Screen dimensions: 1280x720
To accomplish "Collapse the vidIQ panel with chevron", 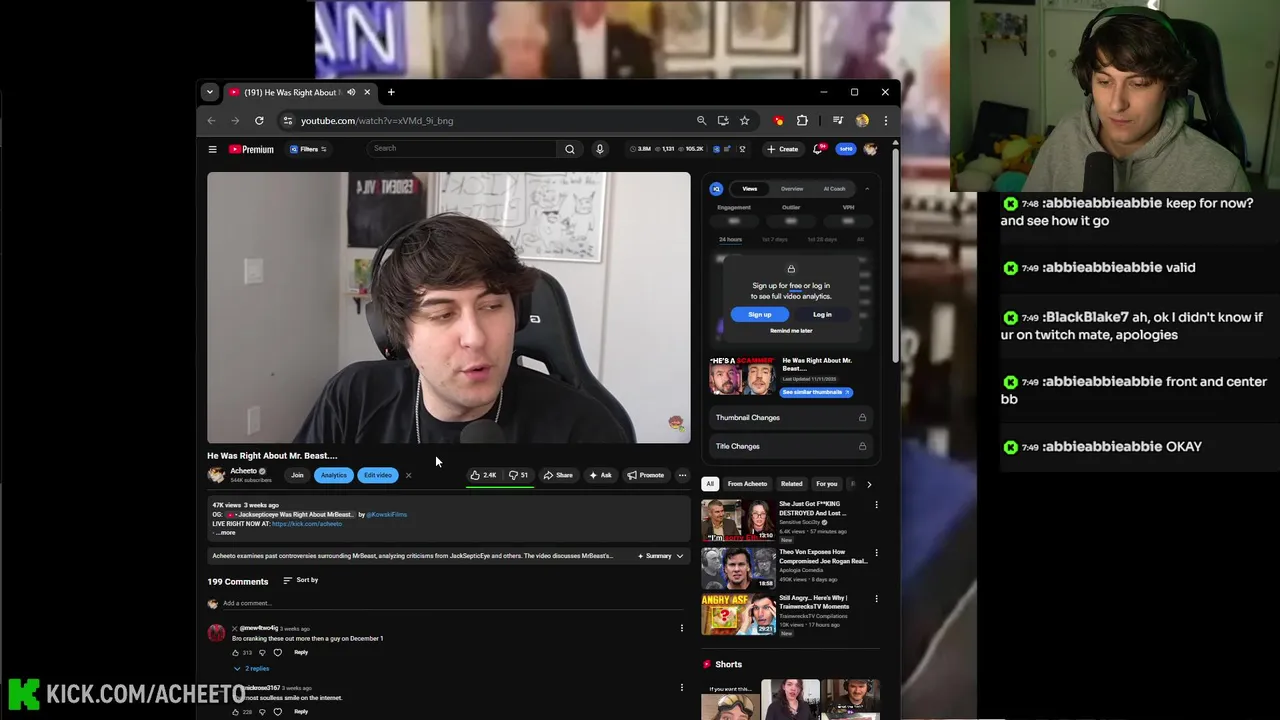I will [867, 188].
